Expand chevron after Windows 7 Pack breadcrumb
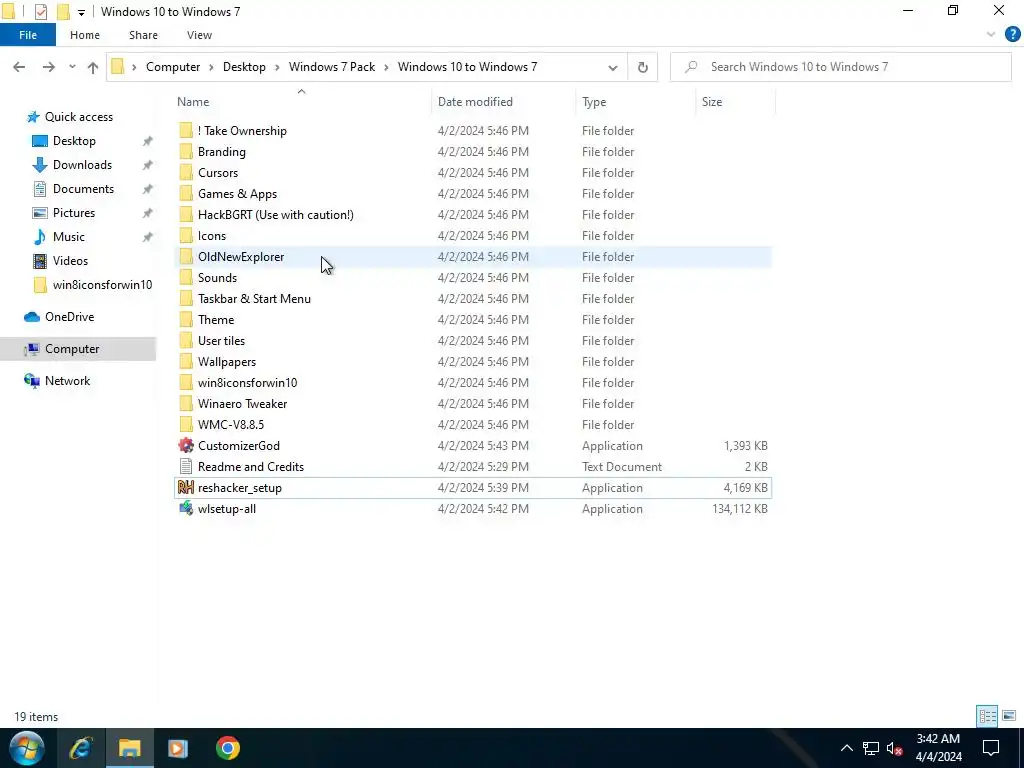 point(387,67)
